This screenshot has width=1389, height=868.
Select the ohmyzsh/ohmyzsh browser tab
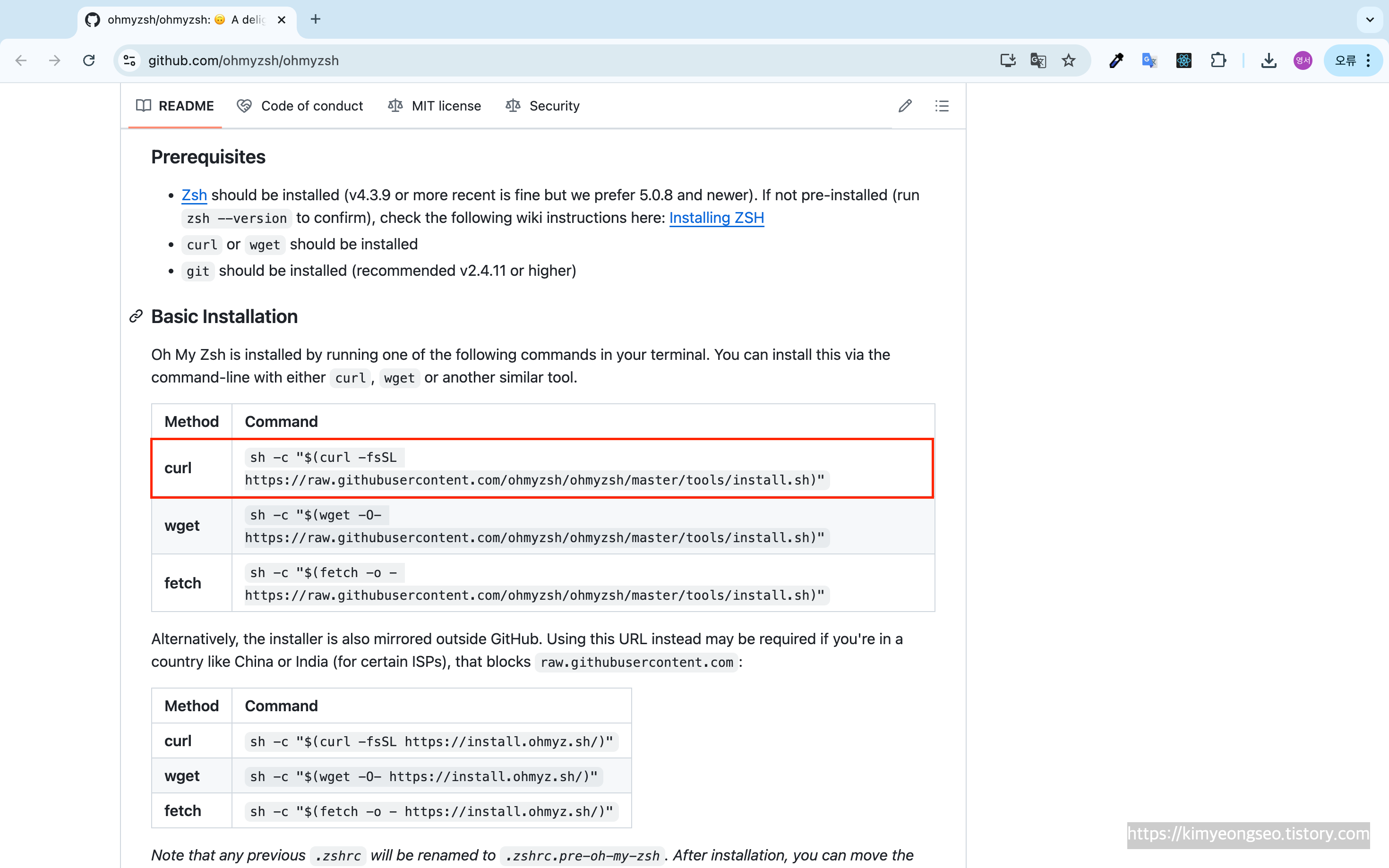pos(187,19)
